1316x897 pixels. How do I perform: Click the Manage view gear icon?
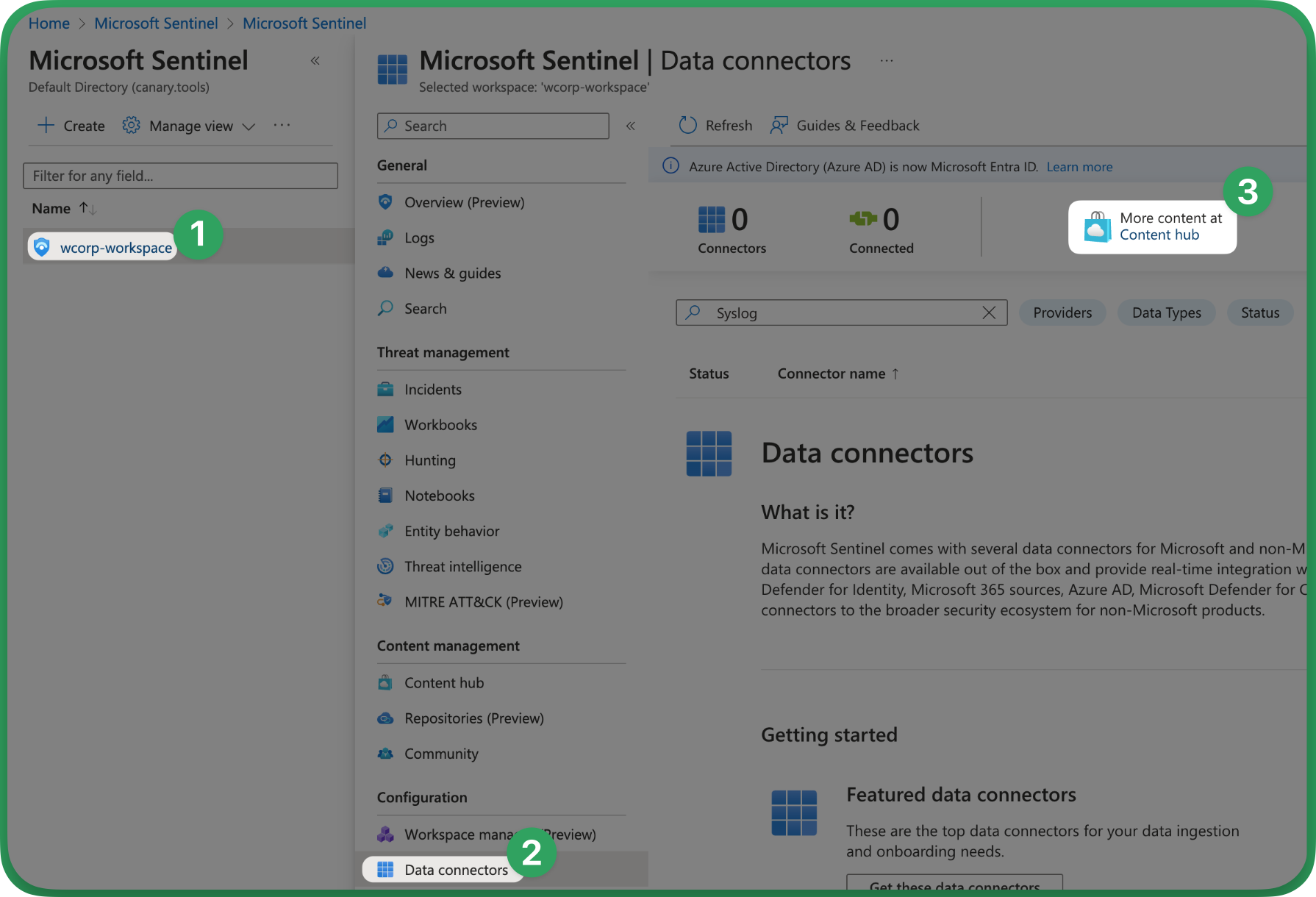131,125
